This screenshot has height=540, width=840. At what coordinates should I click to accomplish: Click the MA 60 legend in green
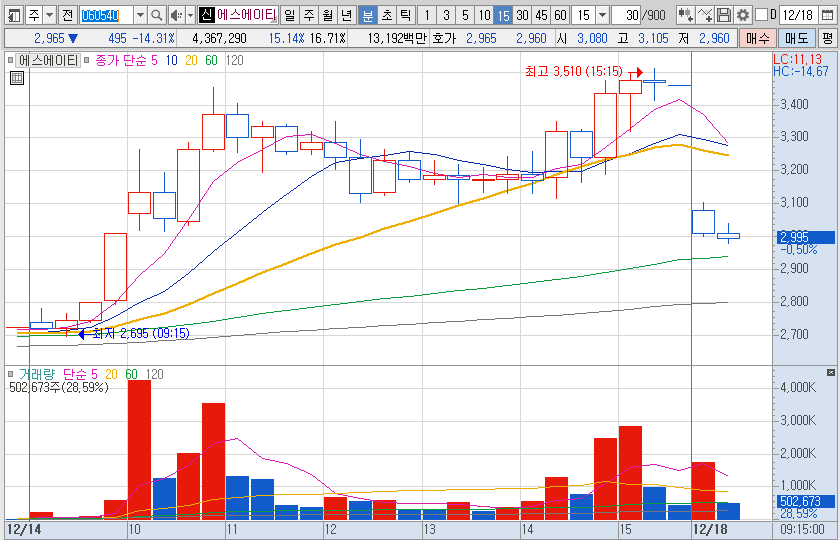click(x=211, y=61)
